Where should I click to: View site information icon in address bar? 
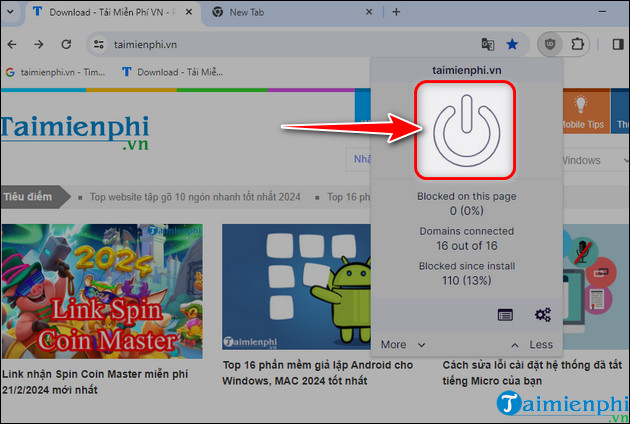pyautogui.click(x=99, y=44)
